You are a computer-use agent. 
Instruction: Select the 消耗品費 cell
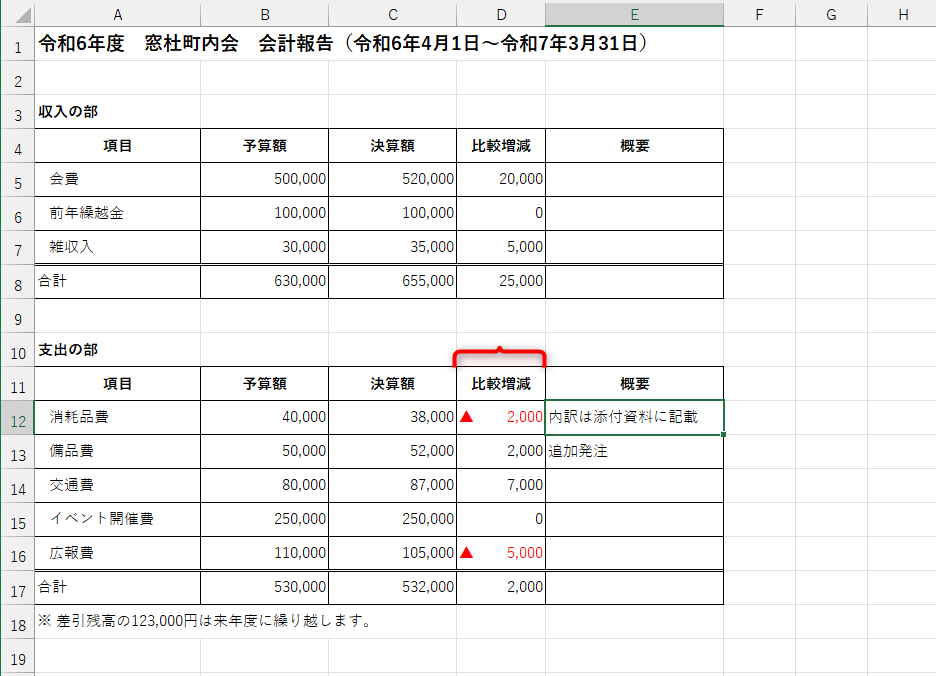coord(118,418)
